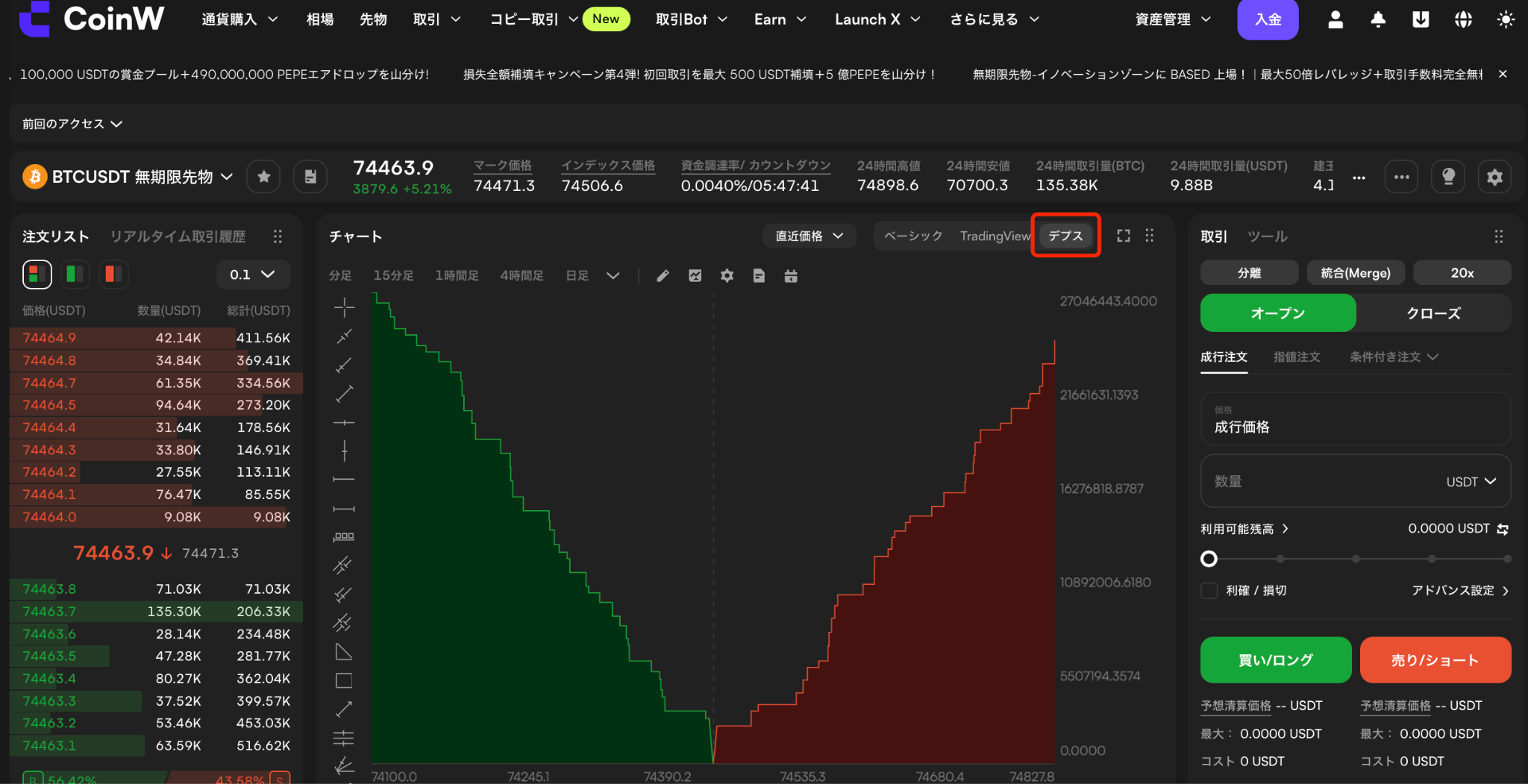Expand the コピー取引 dropdown
The image size is (1528, 784).
533,19
